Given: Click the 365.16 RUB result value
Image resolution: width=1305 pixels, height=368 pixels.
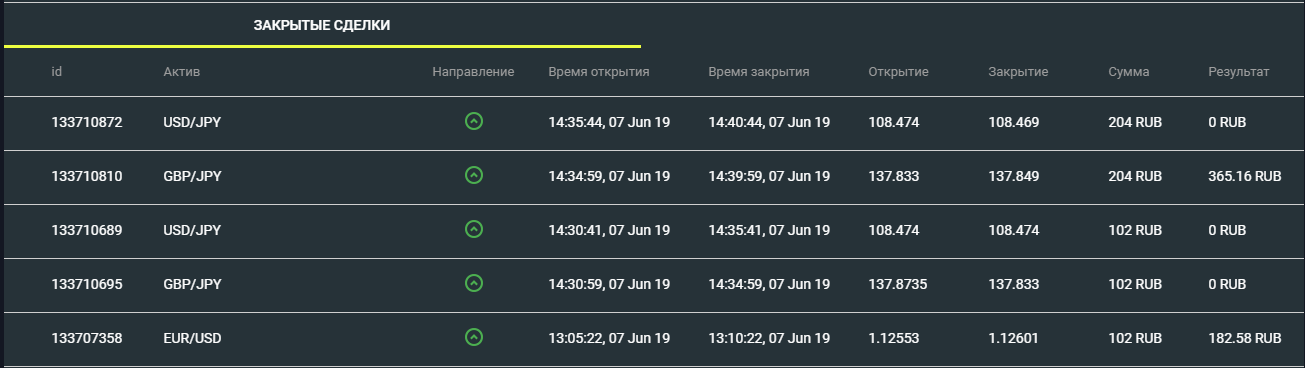Looking at the screenshot, I should (1245, 176).
